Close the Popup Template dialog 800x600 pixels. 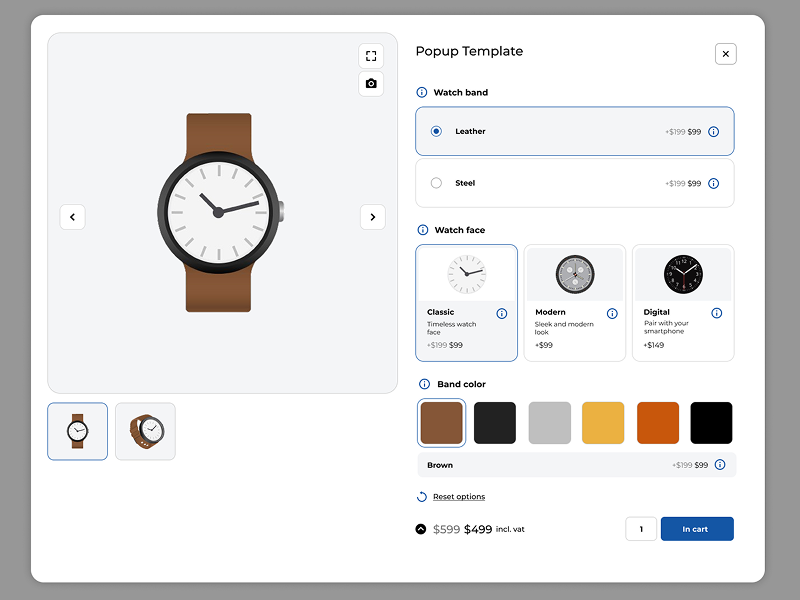[x=726, y=54]
